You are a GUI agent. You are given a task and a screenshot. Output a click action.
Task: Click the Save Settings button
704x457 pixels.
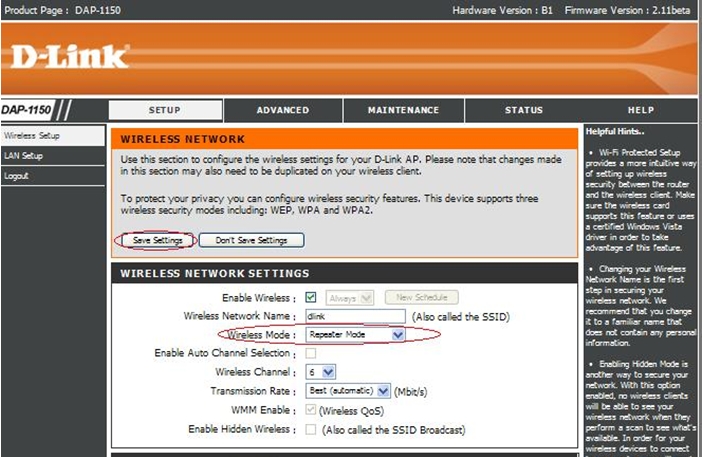coord(154,240)
